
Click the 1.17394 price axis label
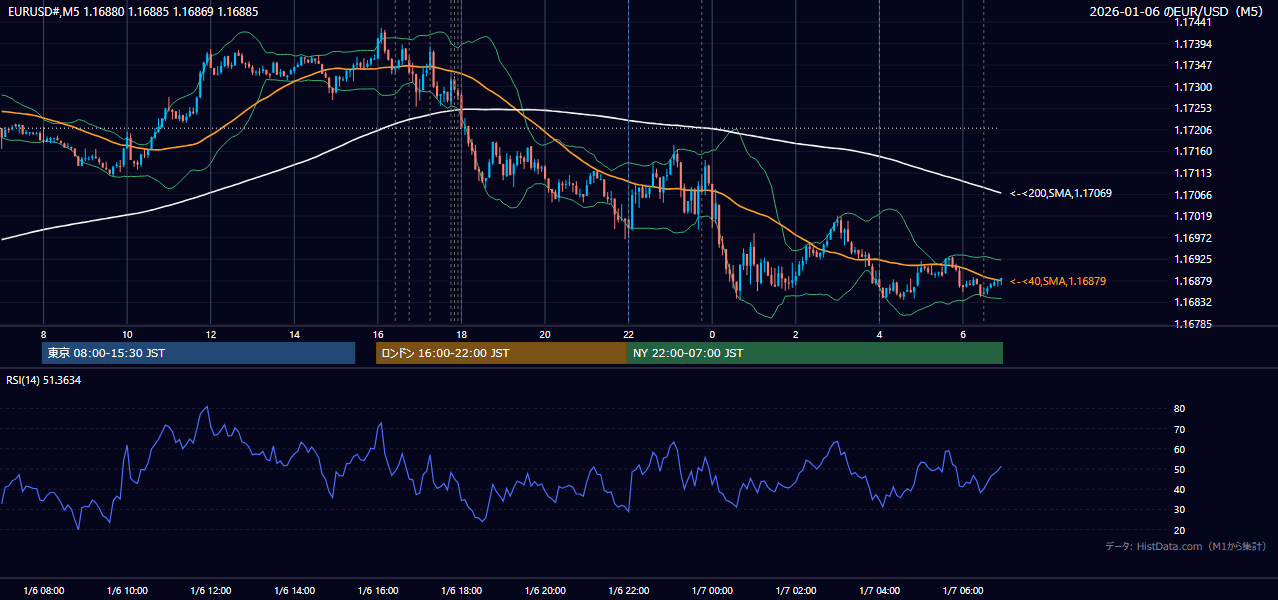1193,44
